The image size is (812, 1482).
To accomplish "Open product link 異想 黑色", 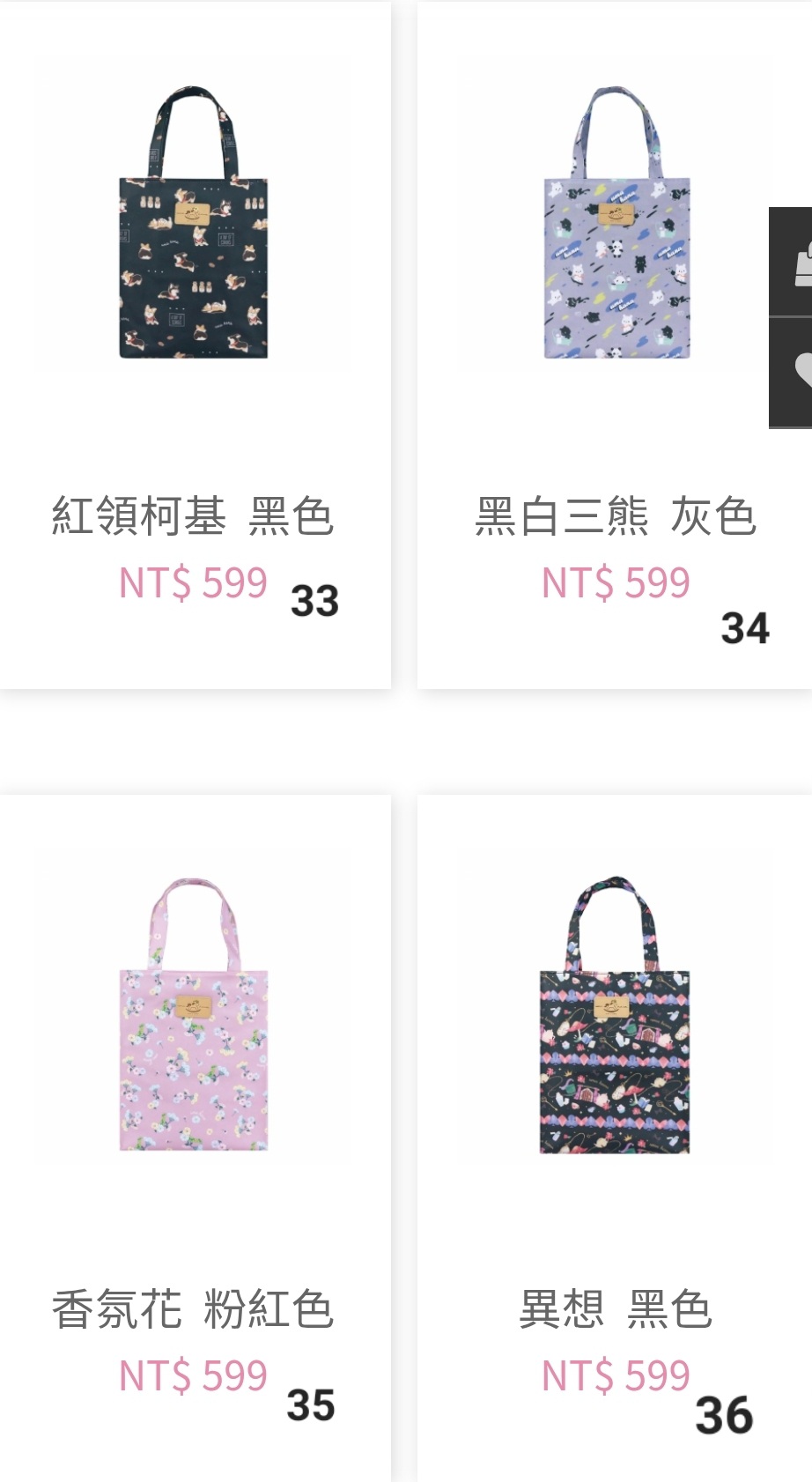I will 615,1309.
